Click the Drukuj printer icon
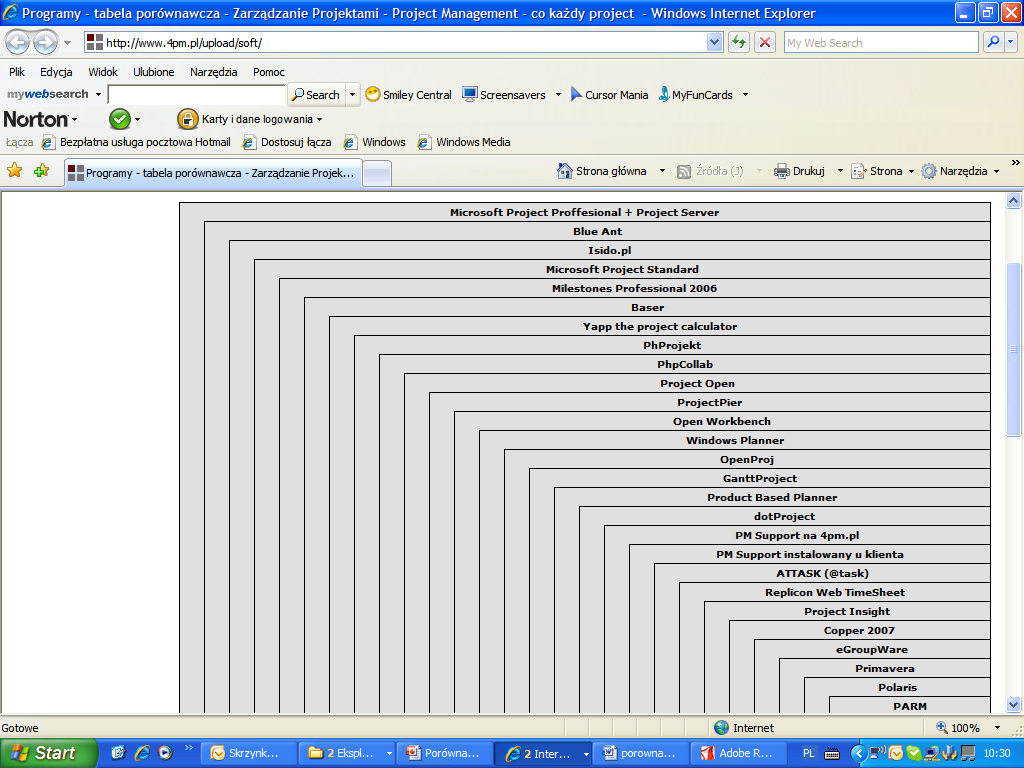Viewport: 1024px width, 768px height. click(782, 171)
